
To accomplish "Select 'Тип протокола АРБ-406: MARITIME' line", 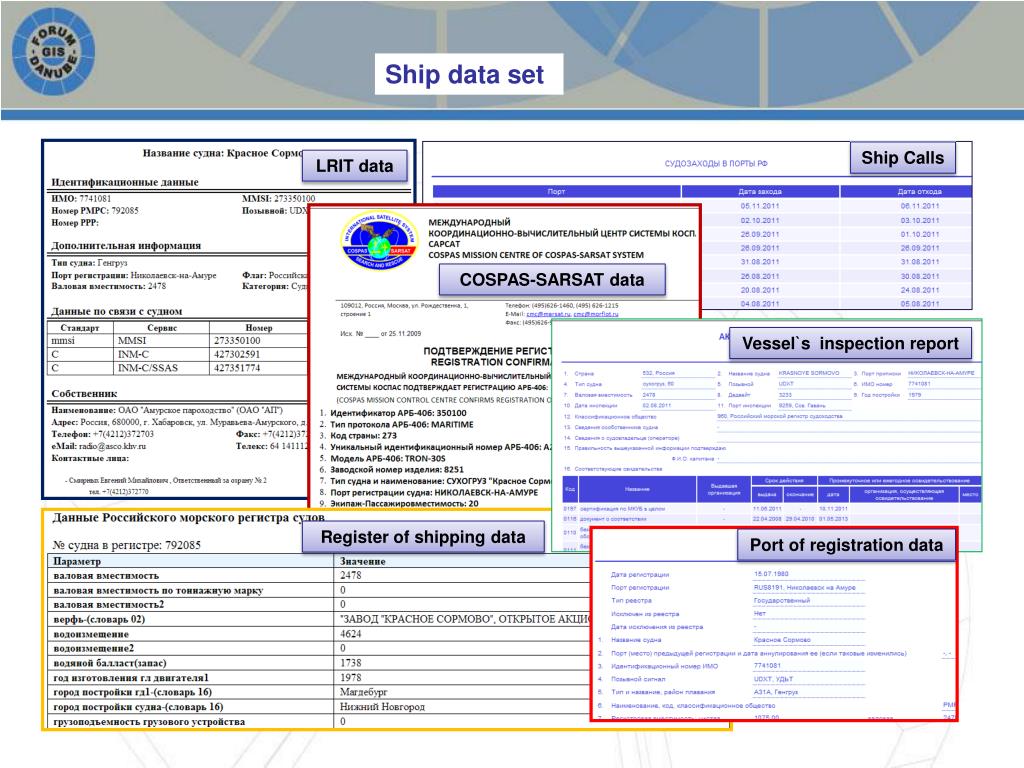I will pos(402,424).
